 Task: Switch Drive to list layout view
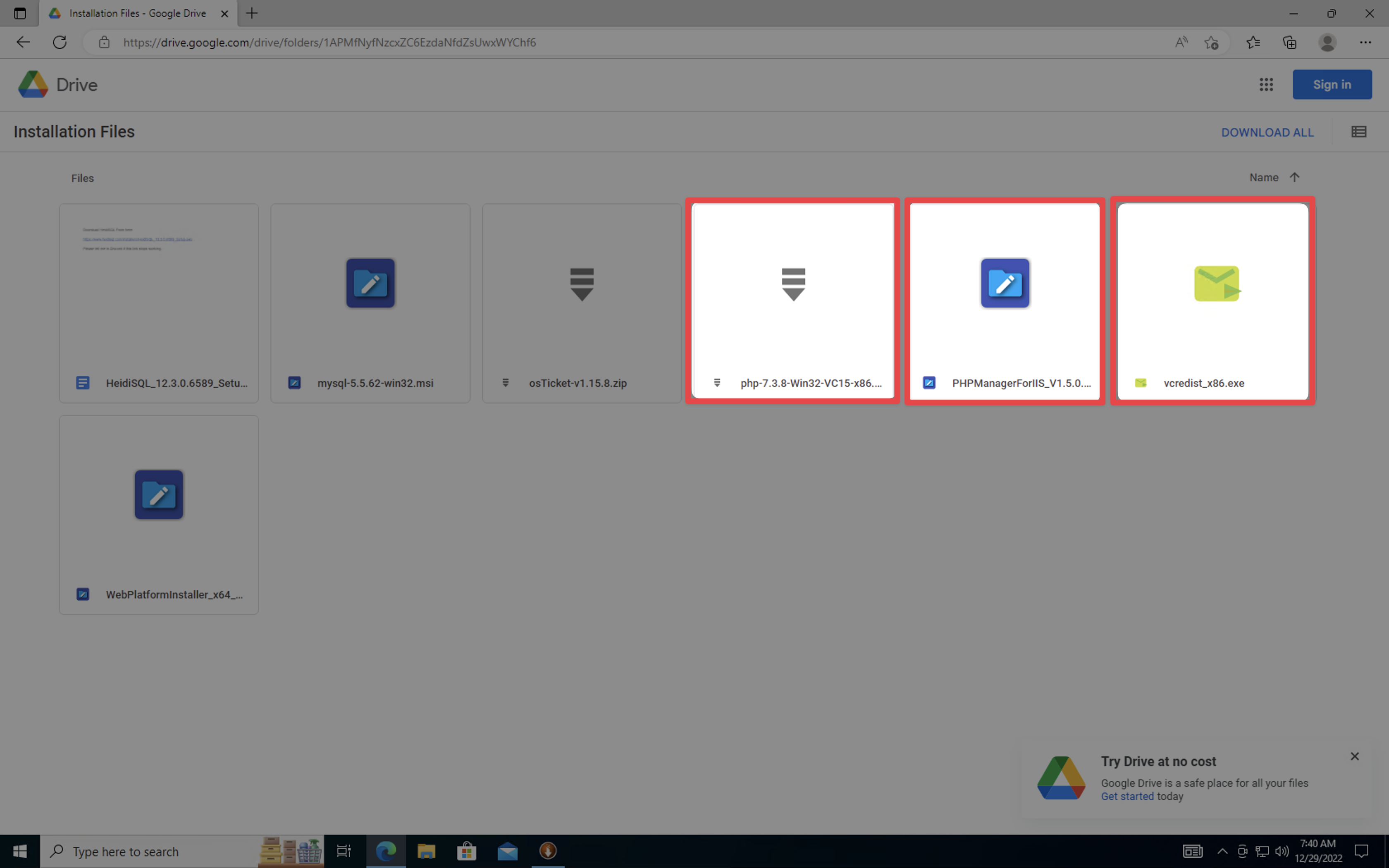1358,132
